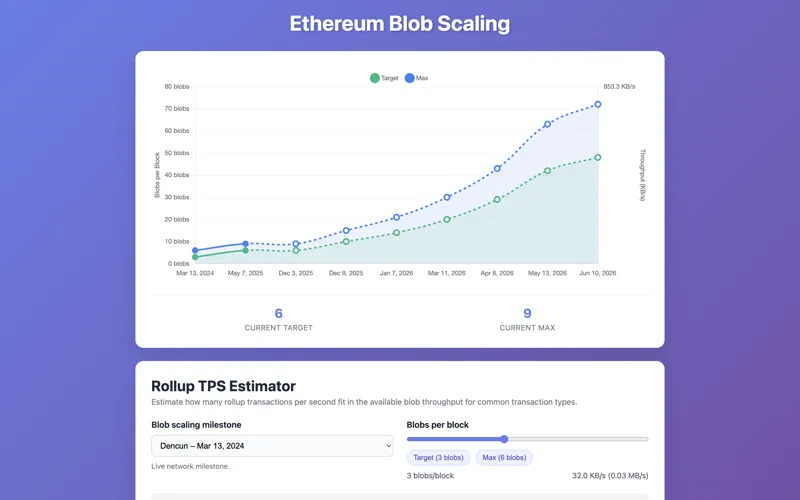800x500 pixels.
Task: Toggle the Max series in chart legend
Action: (x=417, y=78)
